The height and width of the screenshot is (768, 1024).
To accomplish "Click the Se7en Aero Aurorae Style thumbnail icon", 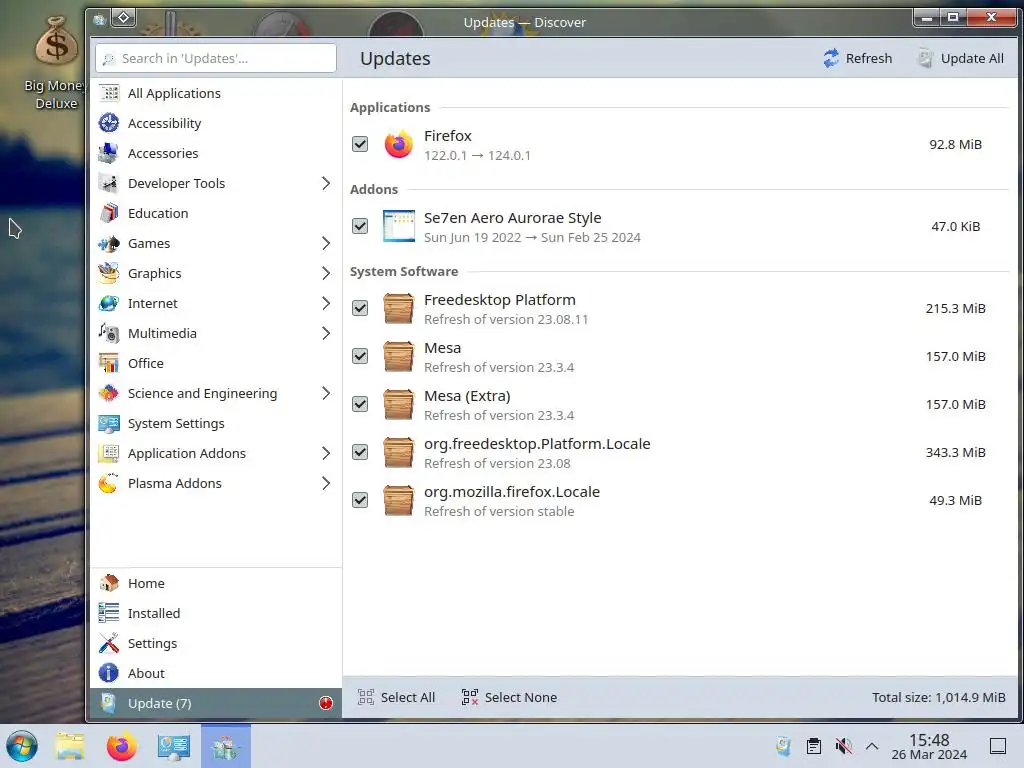I will (x=398, y=226).
